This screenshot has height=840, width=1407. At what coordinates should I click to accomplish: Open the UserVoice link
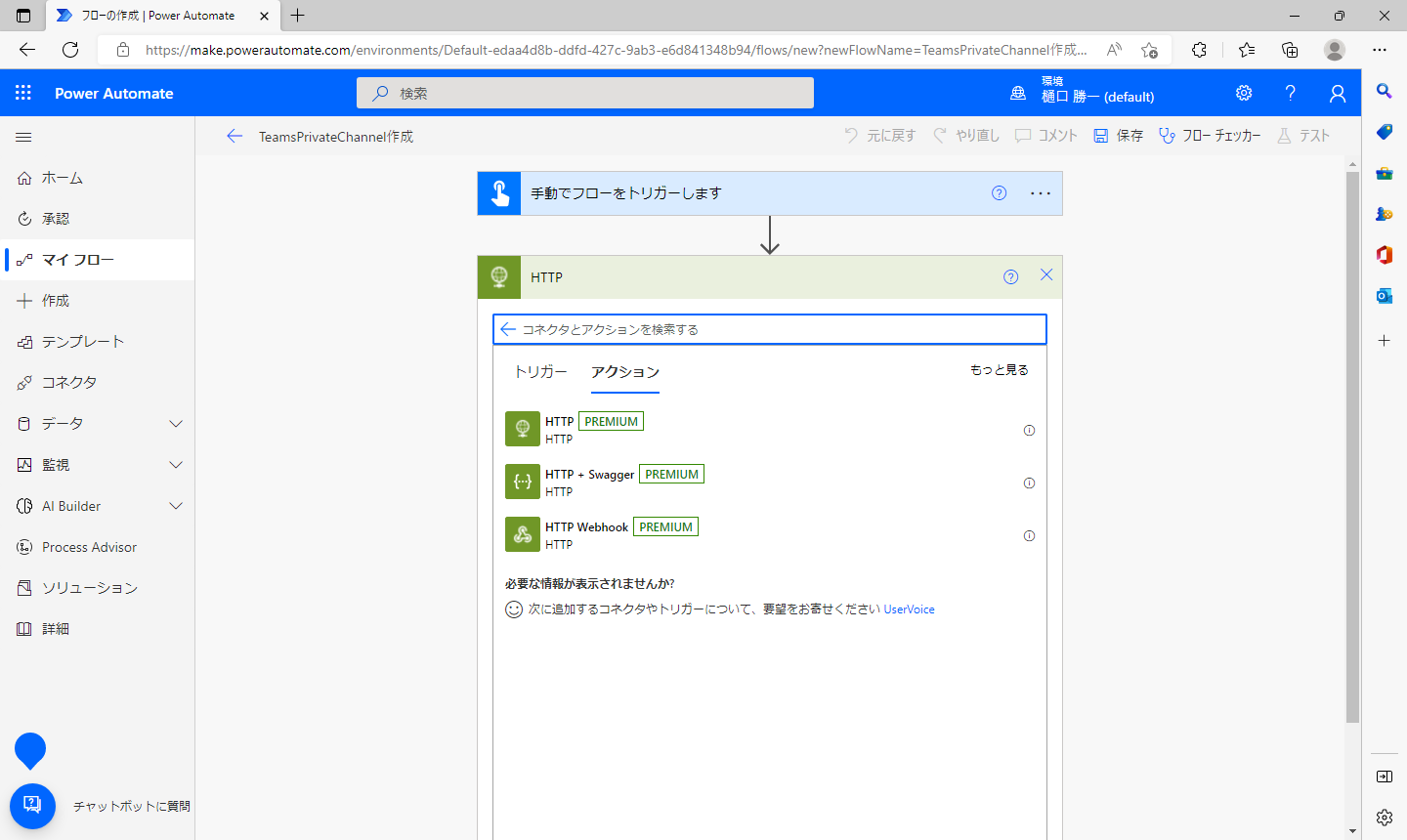909,609
